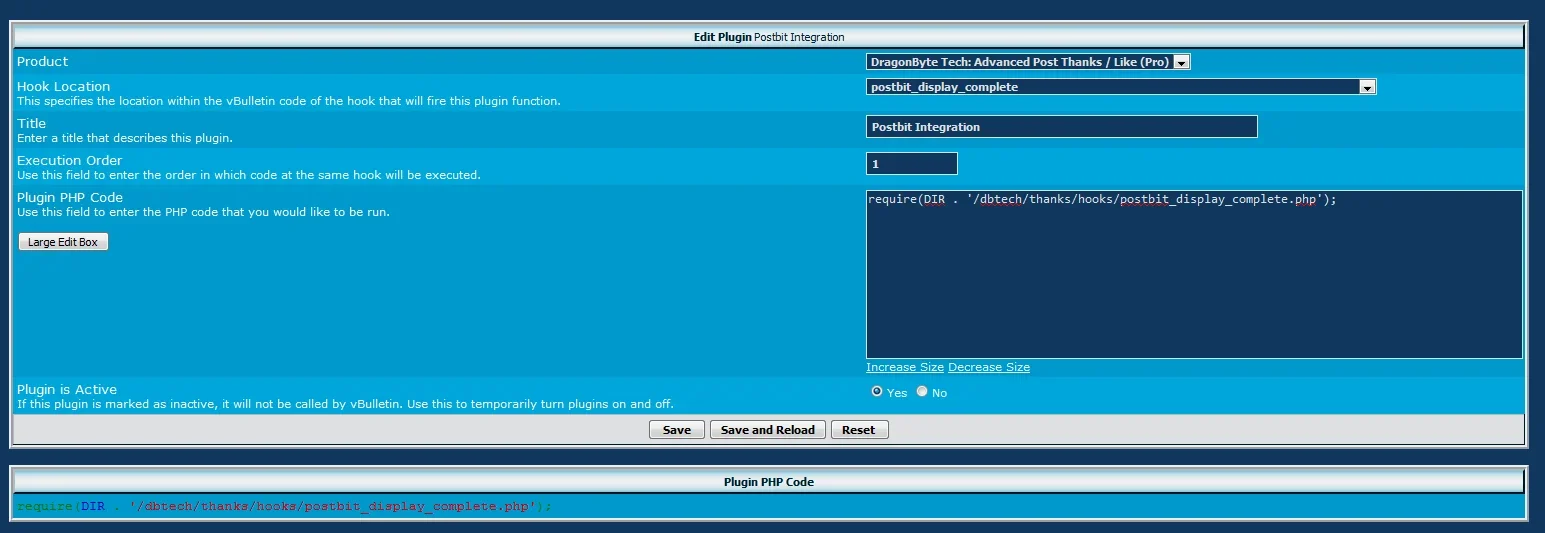Click inside the Plugin PHP Code textarea
The height and width of the screenshot is (533, 1545).
pos(1194,274)
